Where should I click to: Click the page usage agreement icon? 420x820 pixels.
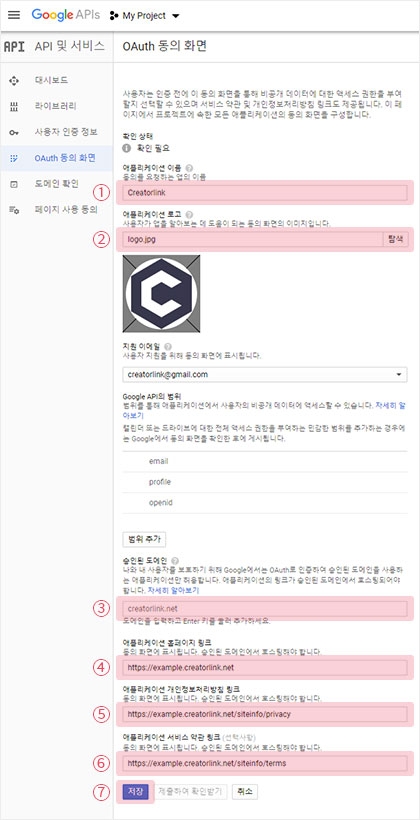click(x=14, y=210)
